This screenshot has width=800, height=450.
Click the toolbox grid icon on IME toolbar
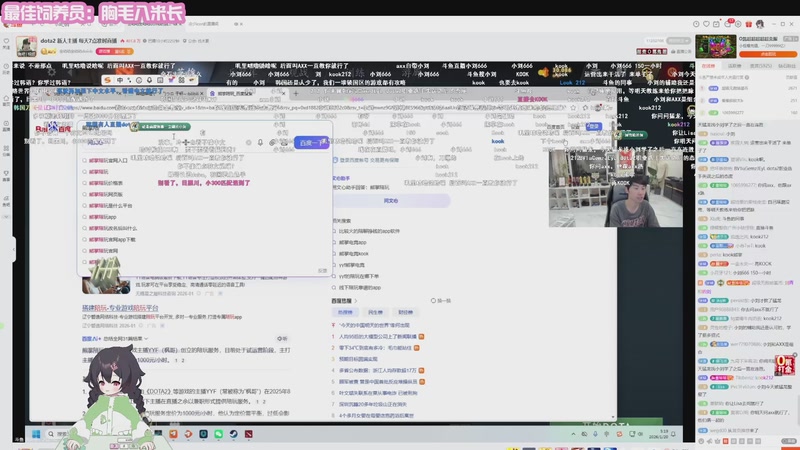click(x=181, y=80)
